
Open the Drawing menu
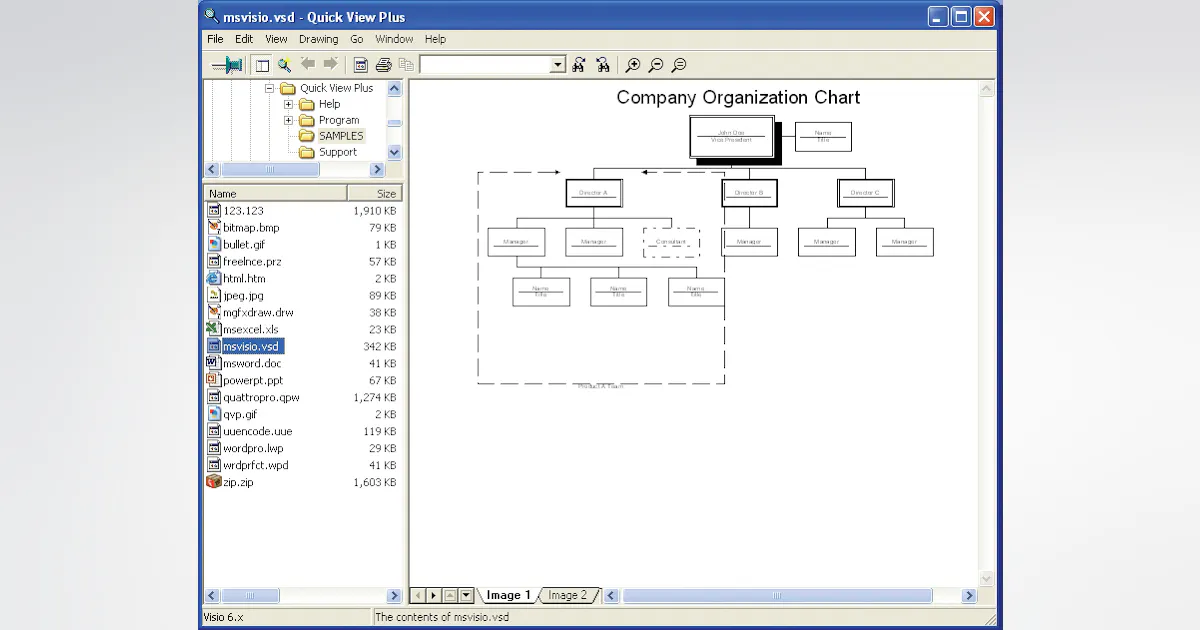(318, 39)
